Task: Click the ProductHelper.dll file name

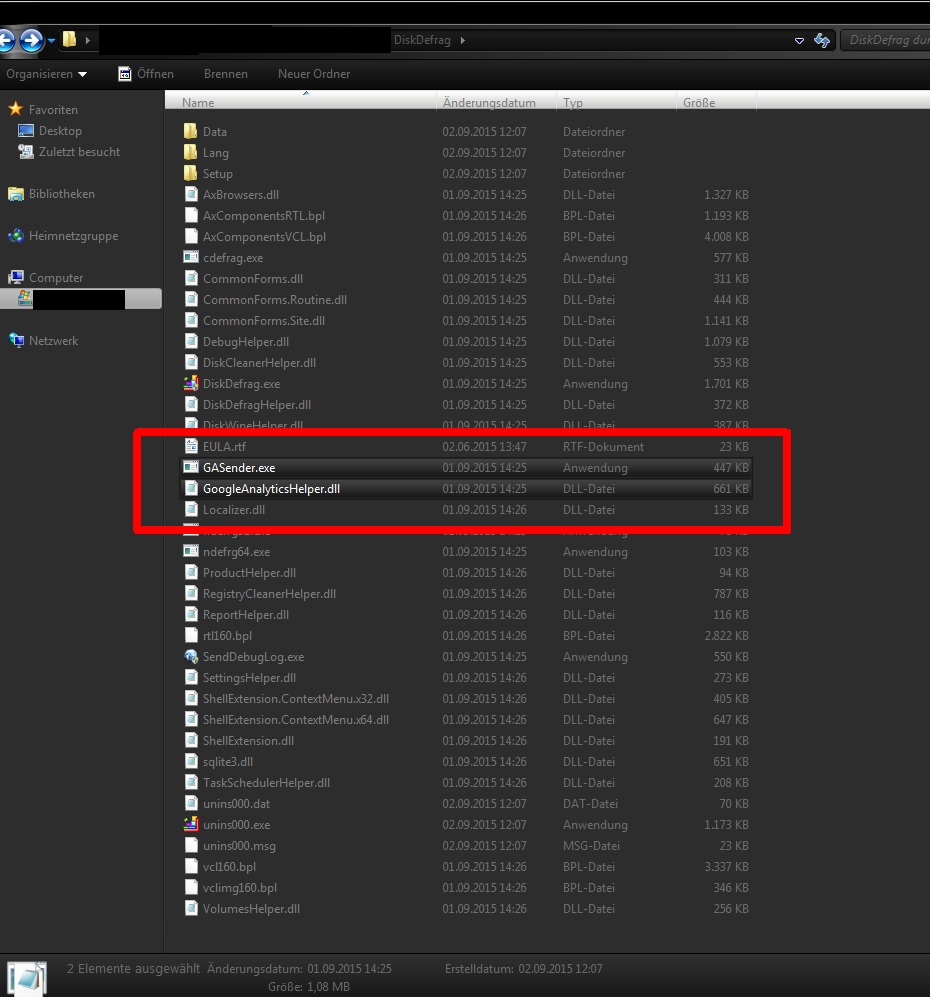Action: tap(249, 572)
